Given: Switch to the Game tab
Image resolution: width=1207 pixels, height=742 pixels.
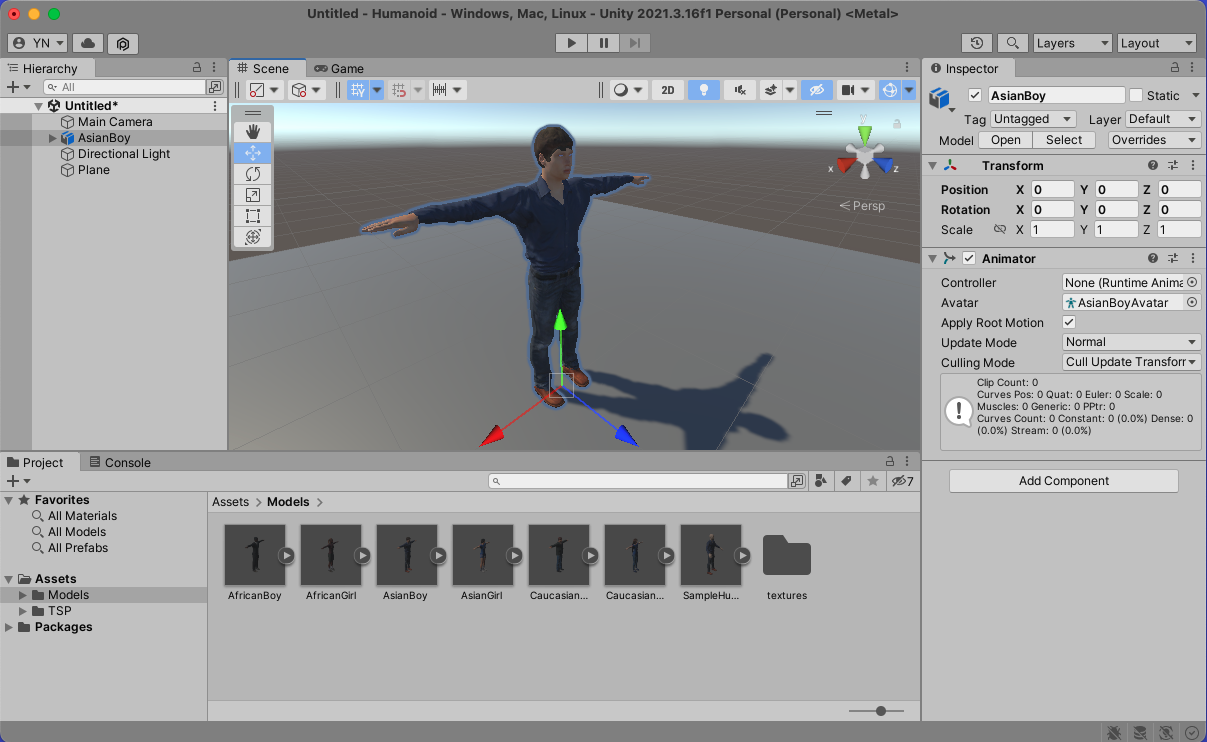Looking at the screenshot, I should [x=340, y=69].
